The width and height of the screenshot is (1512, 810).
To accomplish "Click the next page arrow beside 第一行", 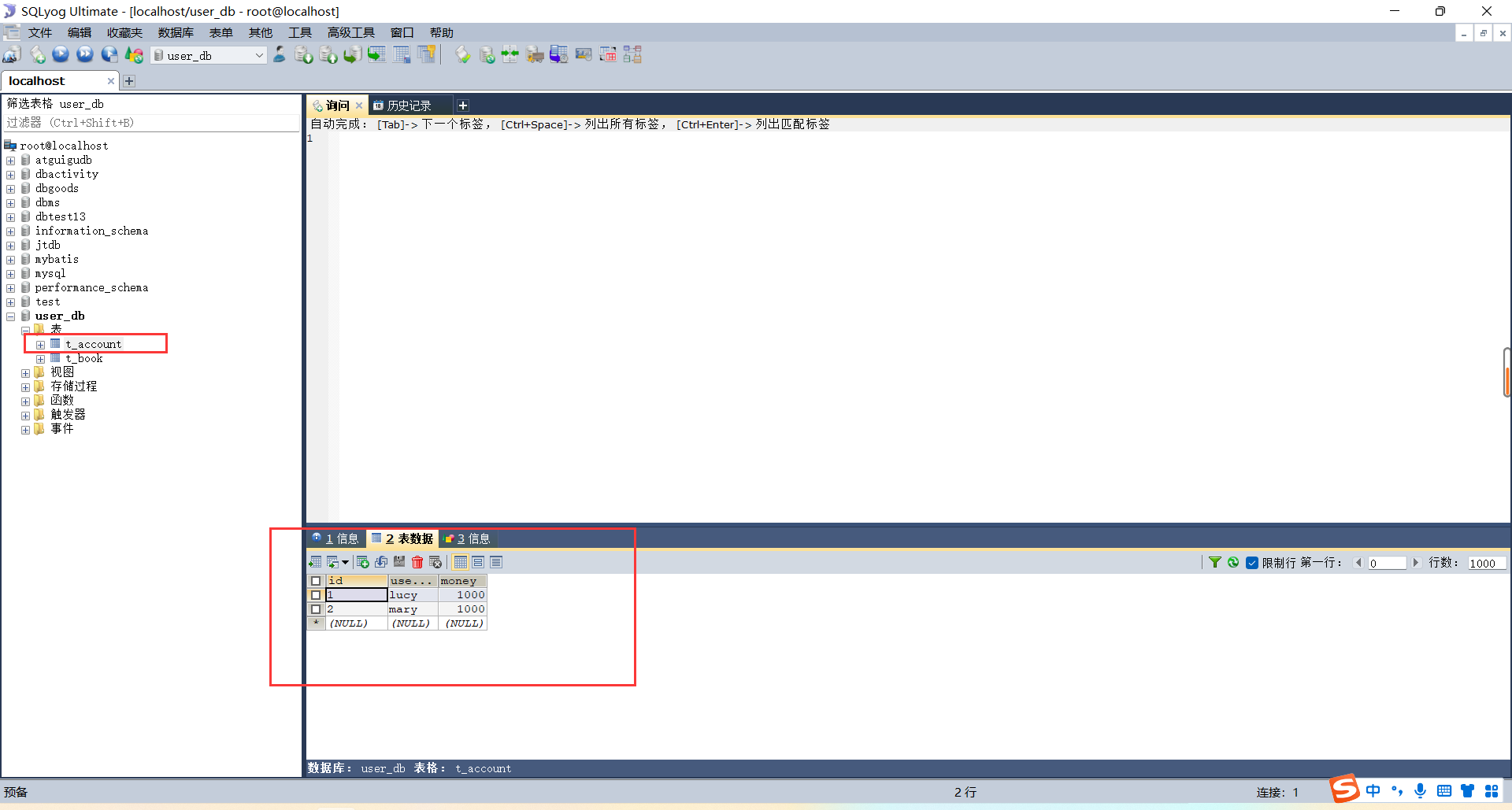I will tap(1415, 563).
